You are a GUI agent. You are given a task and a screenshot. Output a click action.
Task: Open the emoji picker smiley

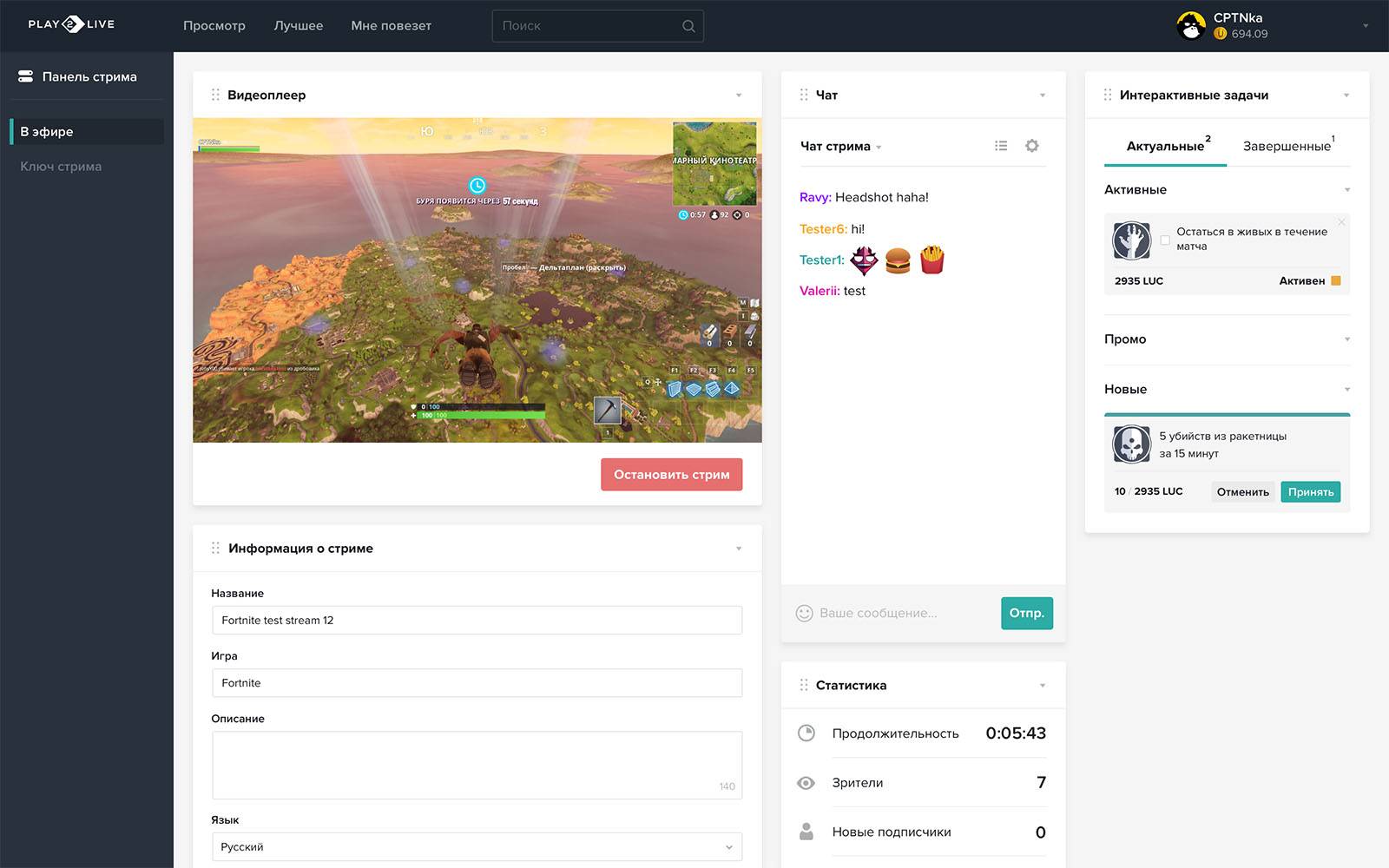point(805,613)
